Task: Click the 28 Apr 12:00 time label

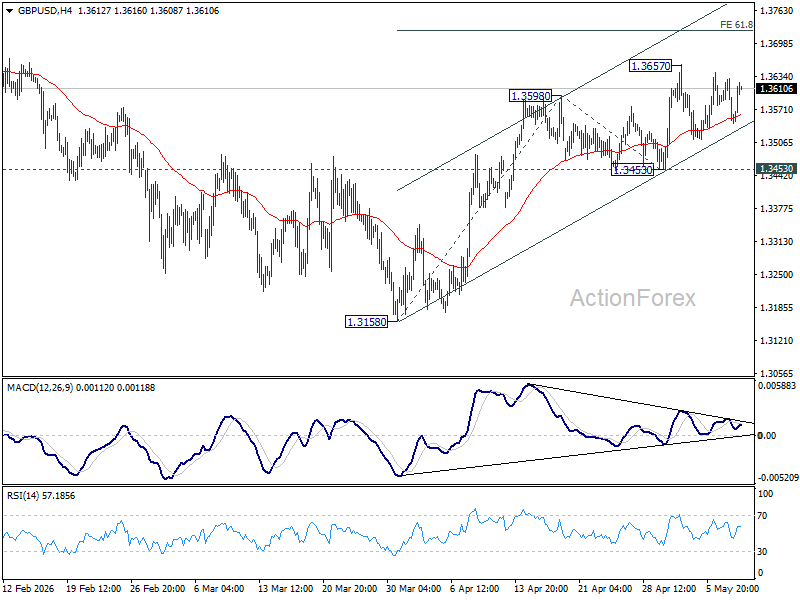Action: (669, 589)
